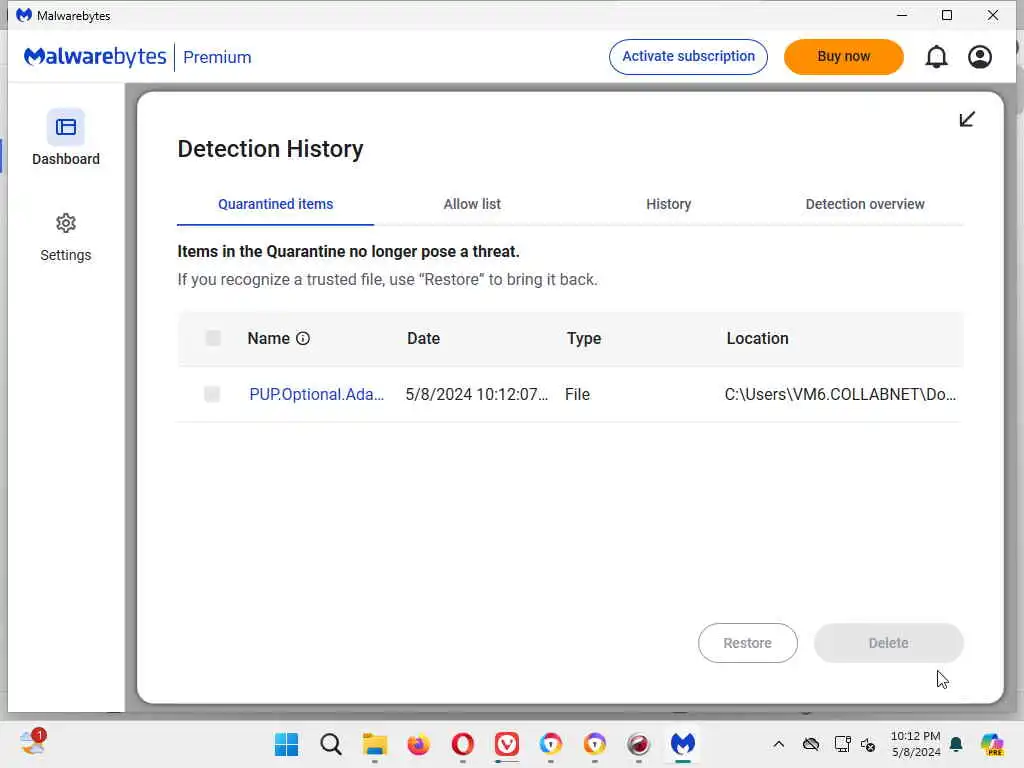
Task: Show hidden tray icons chevron
Action: tap(778, 744)
